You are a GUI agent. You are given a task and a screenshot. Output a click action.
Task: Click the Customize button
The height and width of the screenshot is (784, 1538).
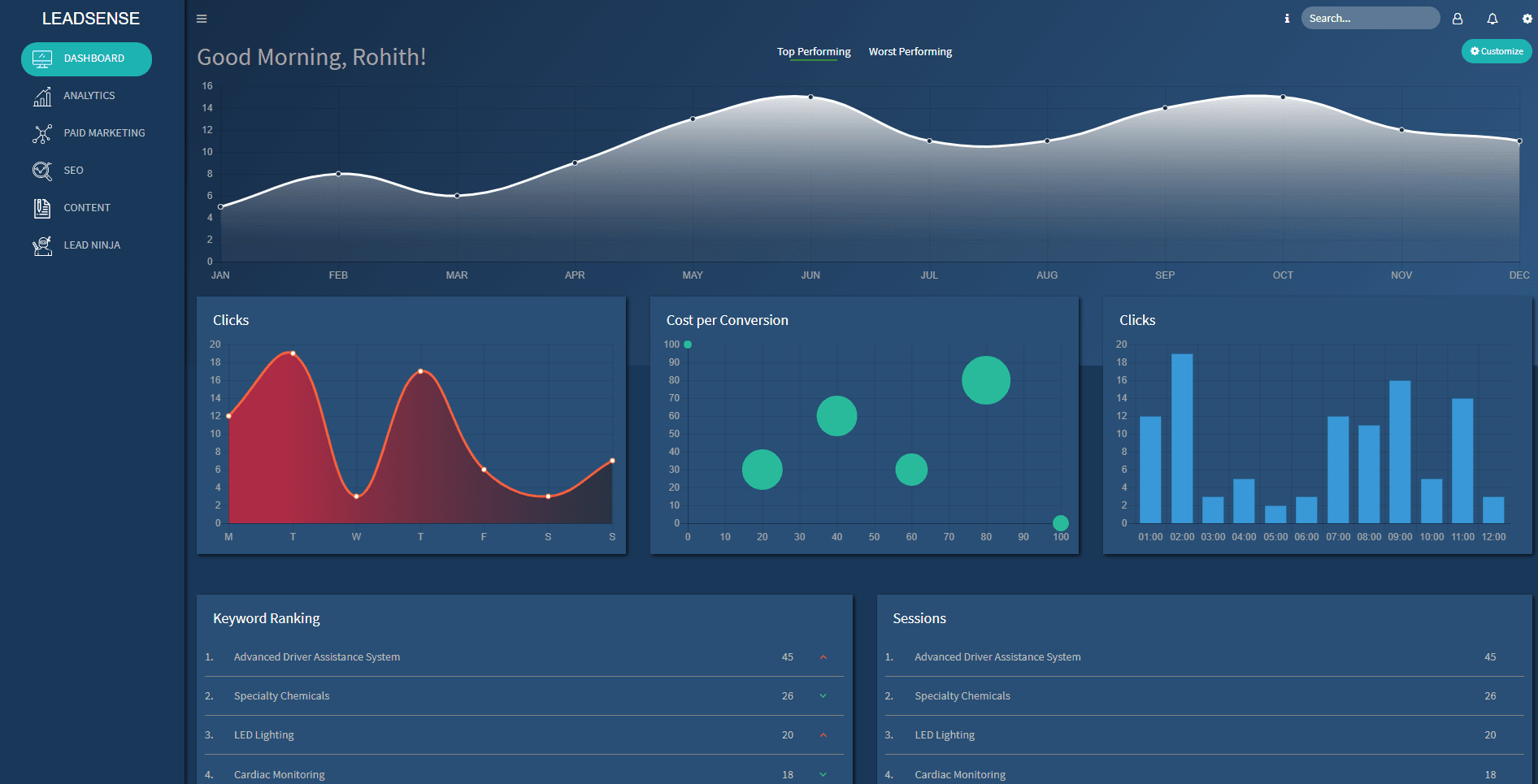(x=1497, y=51)
